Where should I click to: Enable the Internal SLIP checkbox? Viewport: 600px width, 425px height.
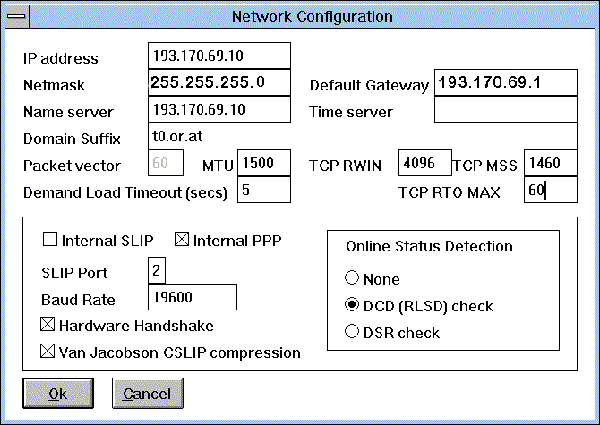pyautogui.click(x=50, y=240)
